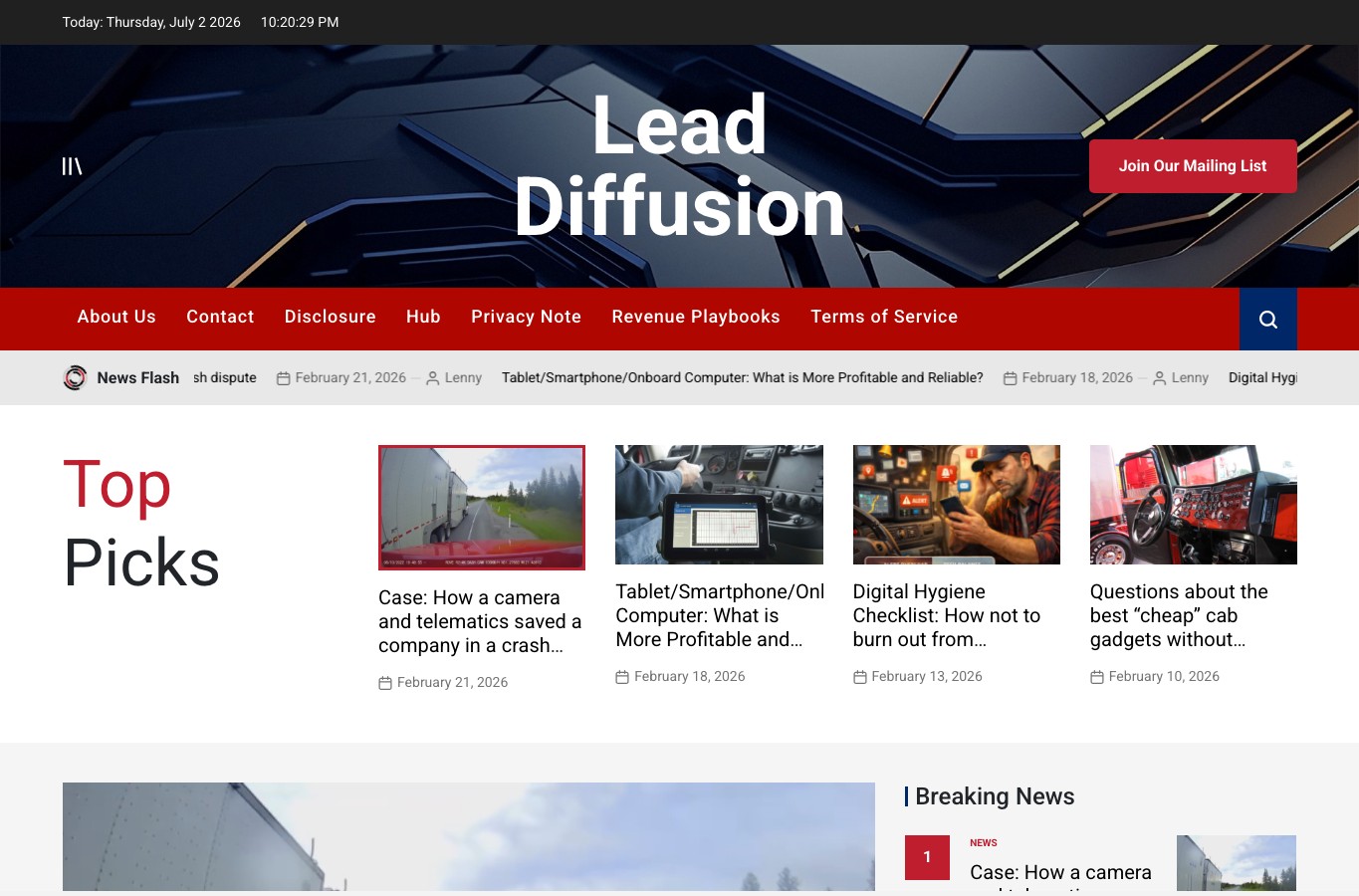Click calendar icon next to February 13, 2026
The image size is (1359, 896).
click(860, 677)
